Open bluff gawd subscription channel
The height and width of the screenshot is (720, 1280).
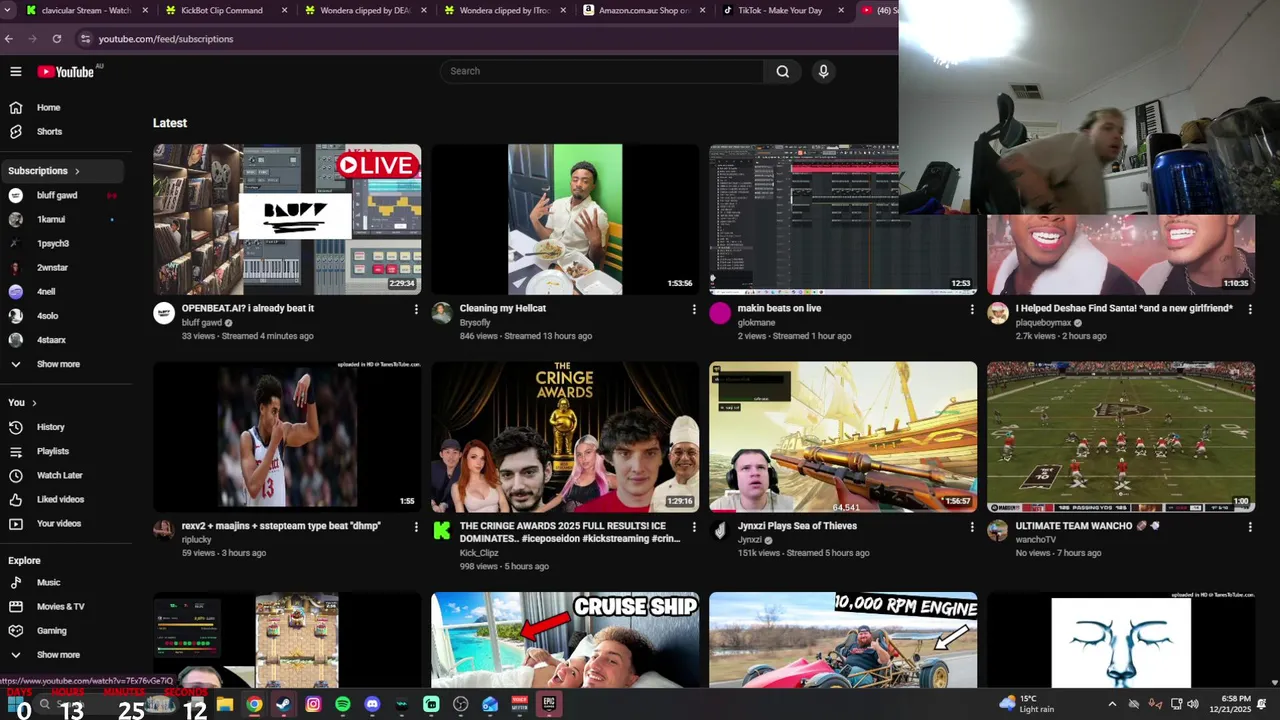(x=62, y=195)
